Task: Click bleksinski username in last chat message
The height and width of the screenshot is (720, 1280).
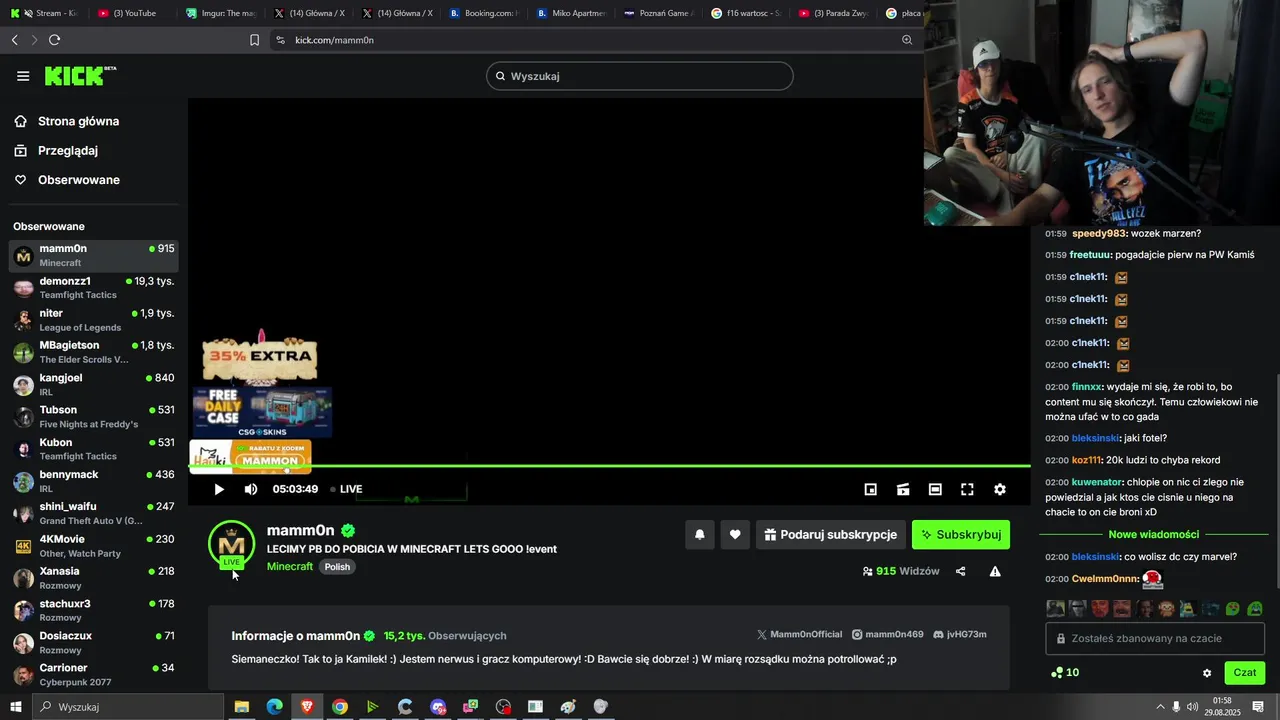Action: [1095, 557]
